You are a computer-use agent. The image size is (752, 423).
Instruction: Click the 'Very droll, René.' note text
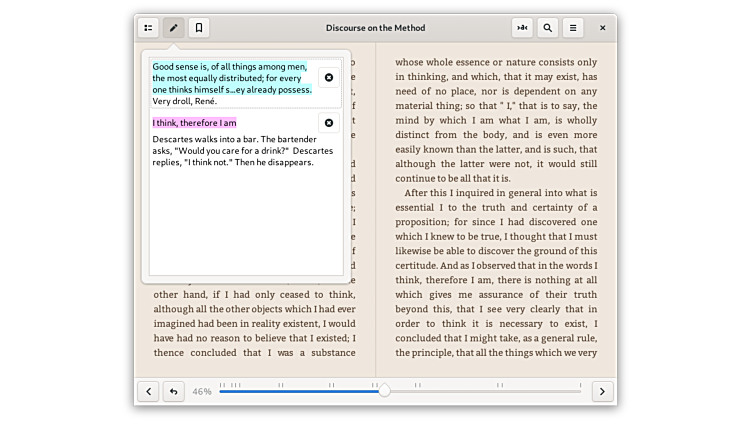tap(184, 101)
